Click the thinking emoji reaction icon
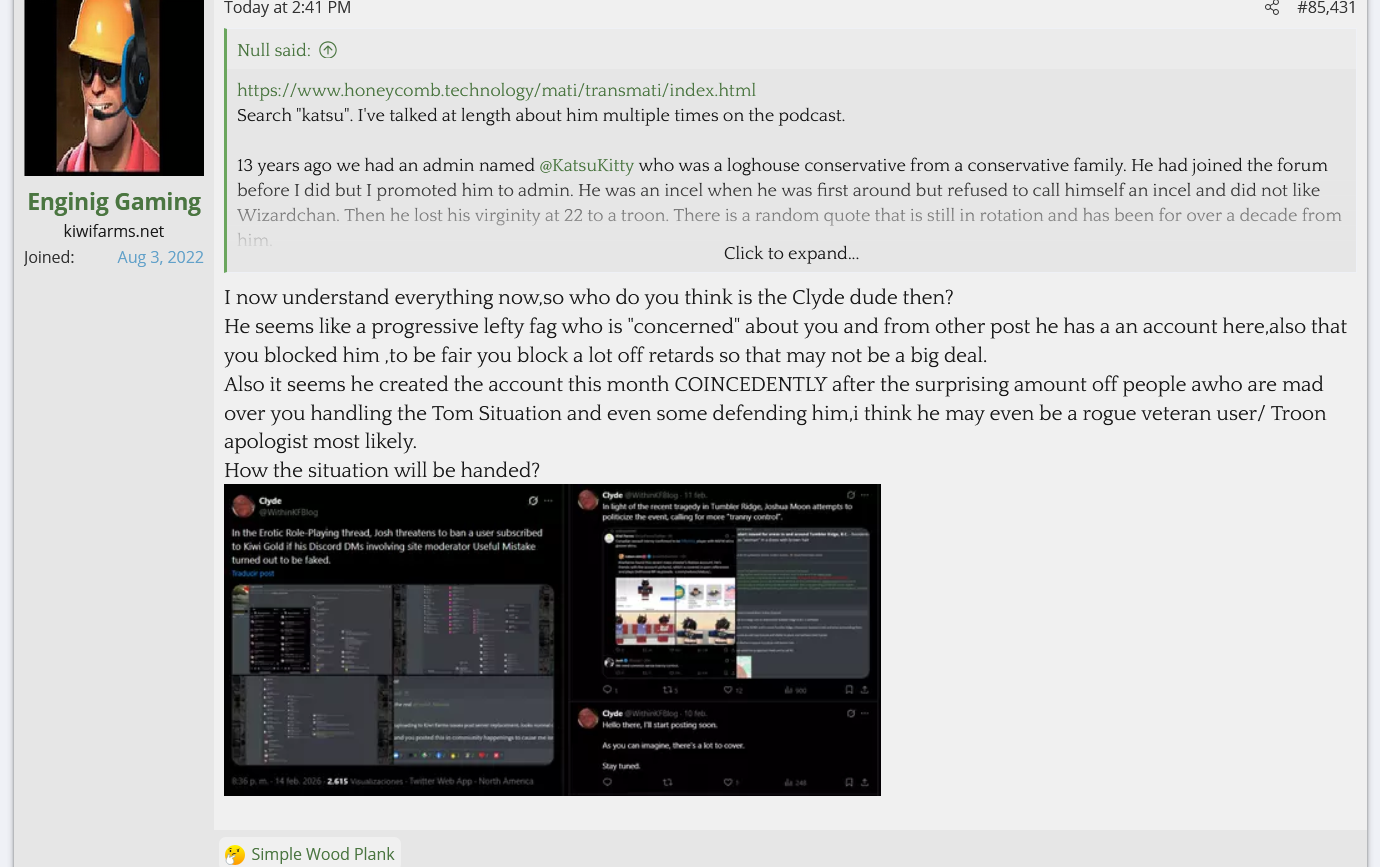Image resolution: width=1380 pixels, height=867 pixels. 235,854
